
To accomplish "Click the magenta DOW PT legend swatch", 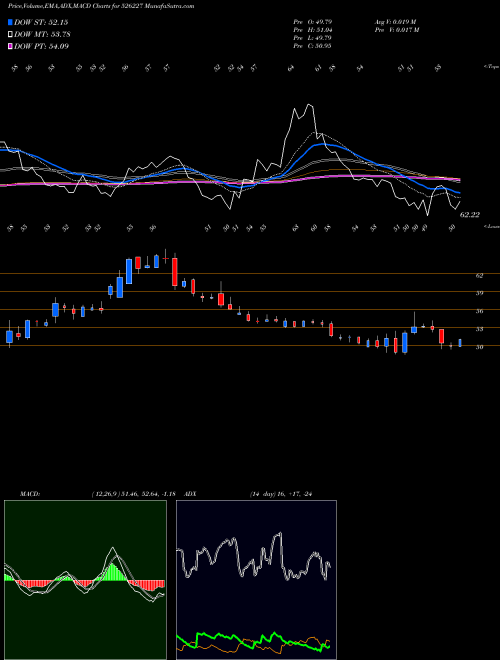I will coord(10,46).
